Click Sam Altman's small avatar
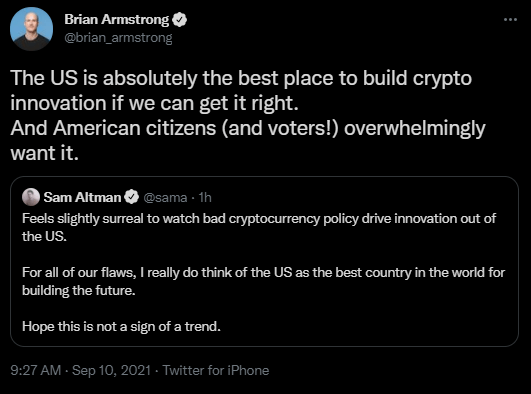The width and height of the screenshot is (531, 394). pyautogui.click(x=31, y=197)
